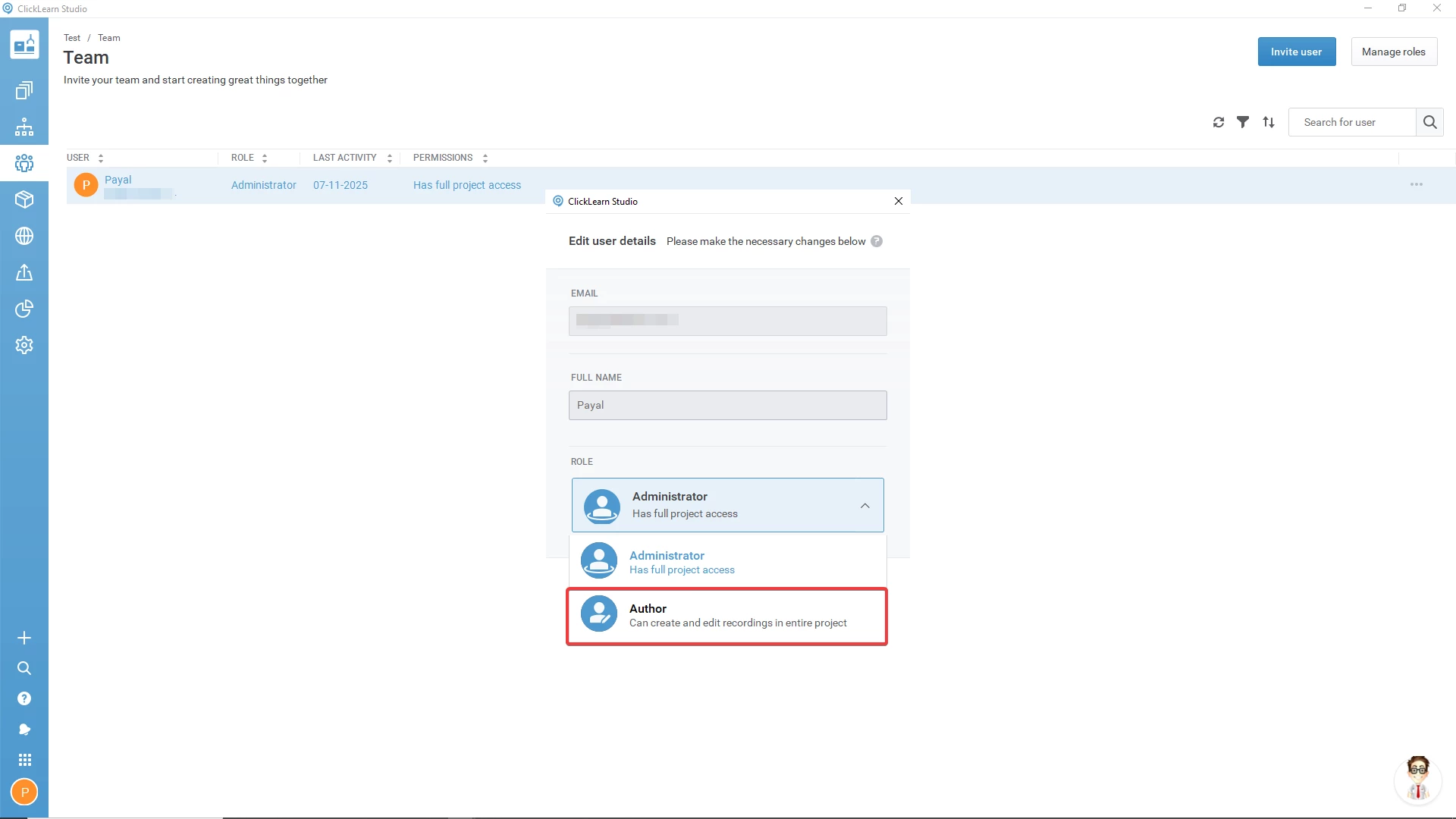Open the Settings gear in the sidebar

[x=24, y=345]
